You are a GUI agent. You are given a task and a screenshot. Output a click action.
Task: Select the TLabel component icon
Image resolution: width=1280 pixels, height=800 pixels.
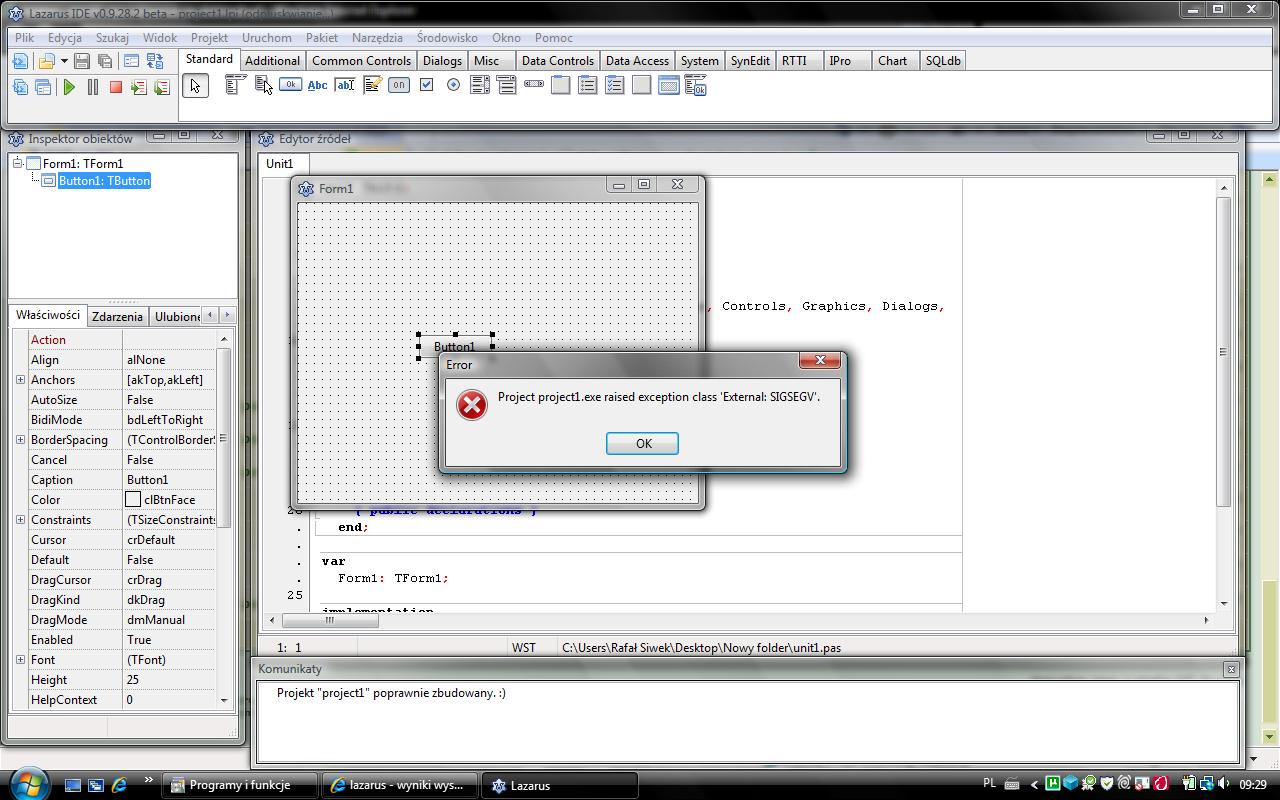[x=317, y=85]
